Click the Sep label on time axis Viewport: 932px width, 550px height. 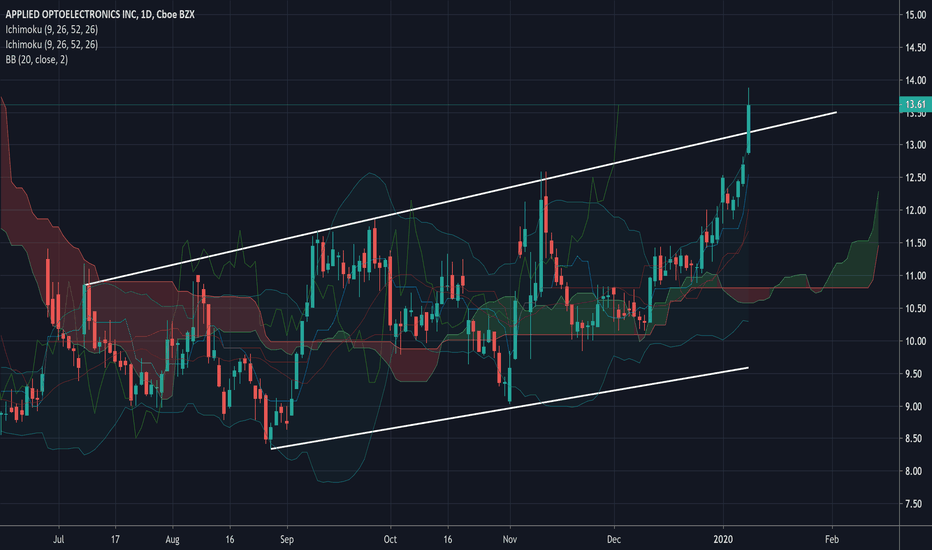286,539
